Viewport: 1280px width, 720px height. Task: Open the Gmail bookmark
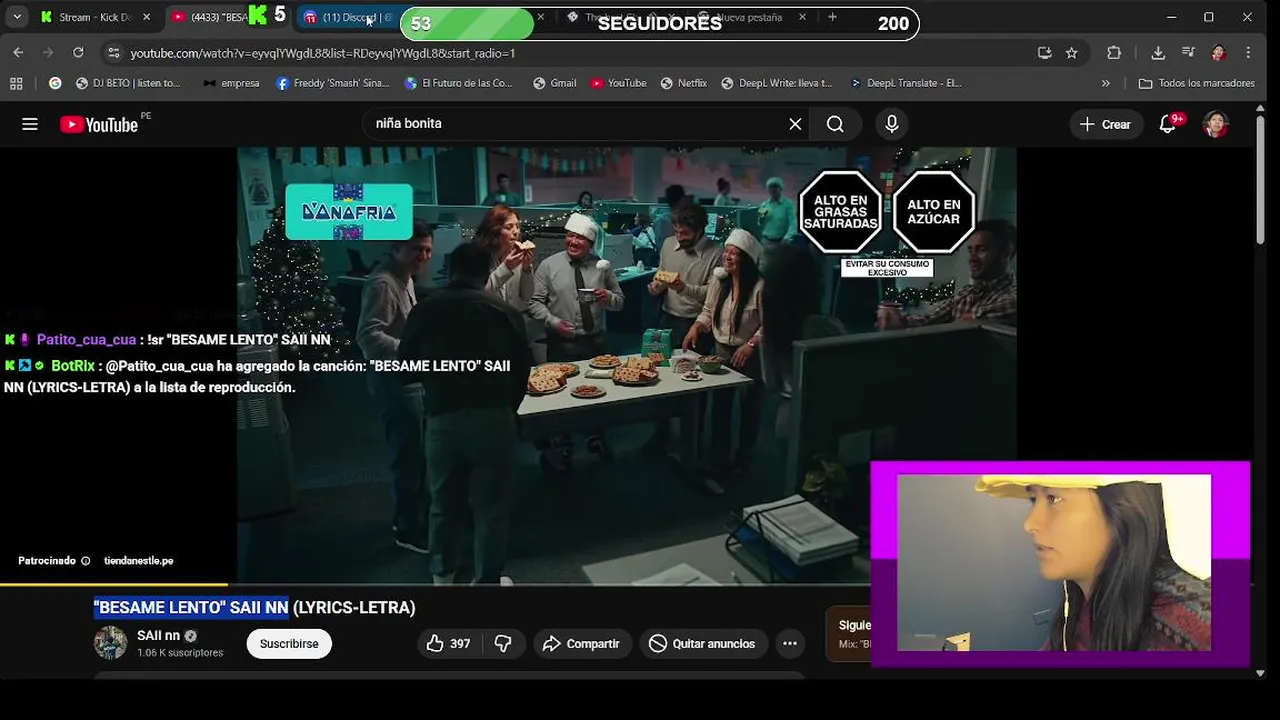(555, 83)
